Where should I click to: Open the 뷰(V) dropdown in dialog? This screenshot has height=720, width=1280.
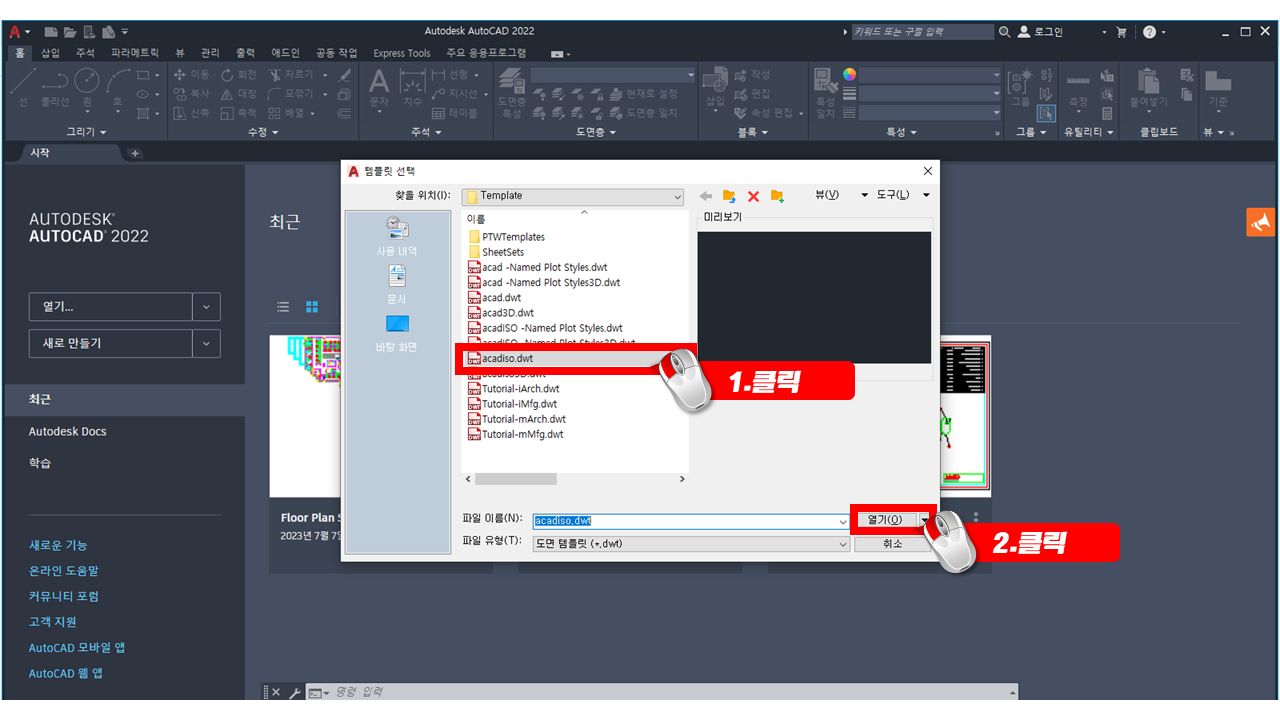click(864, 195)
